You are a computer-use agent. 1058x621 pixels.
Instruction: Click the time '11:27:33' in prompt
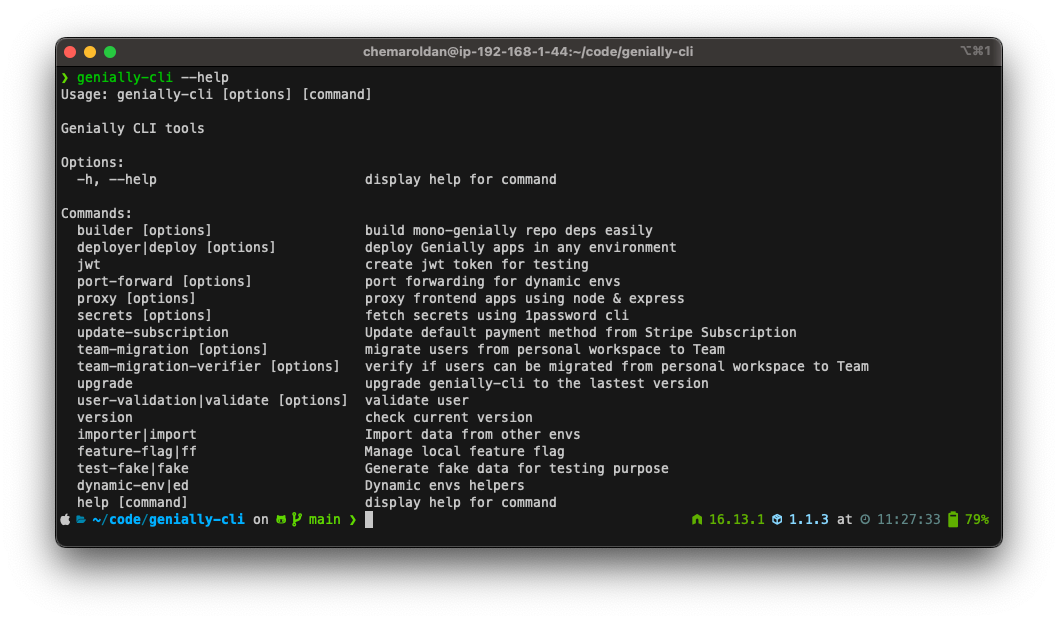(908, 520)
